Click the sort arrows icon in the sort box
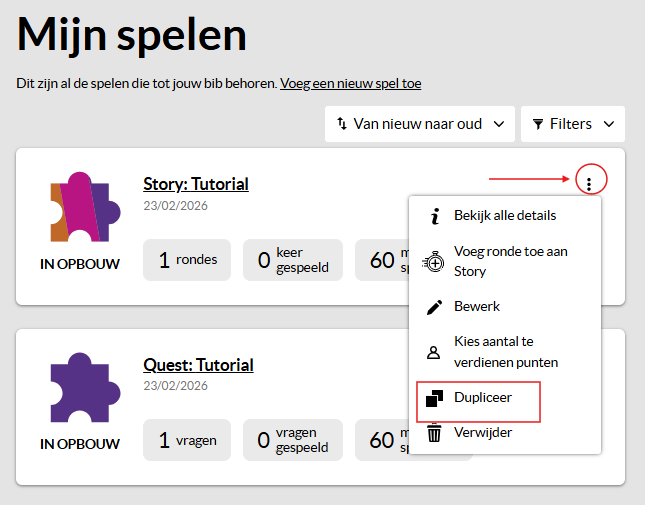This screenshot has height=505, width=645. [x=341, y=124]
